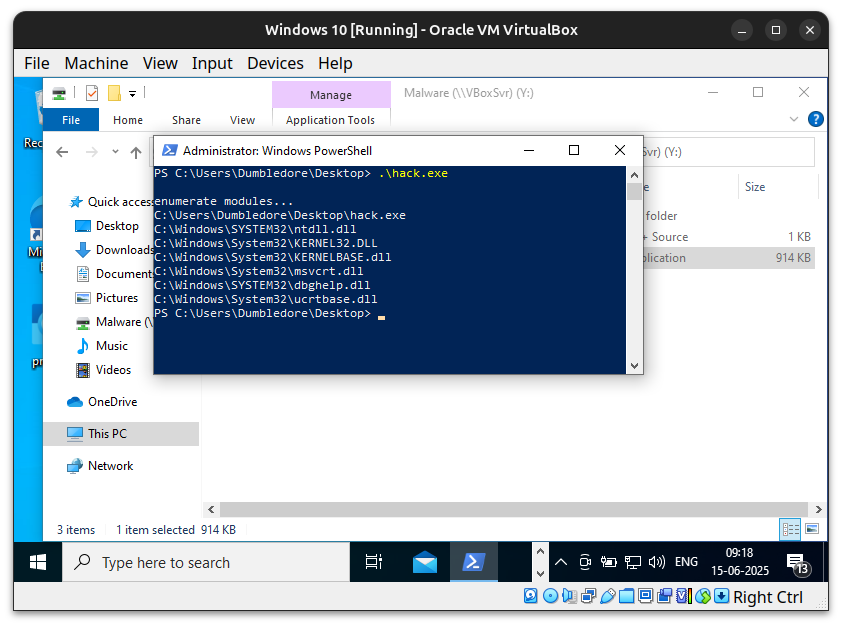
Task: Expand the Explorer ribbon with the chevron
Action: 794,119
